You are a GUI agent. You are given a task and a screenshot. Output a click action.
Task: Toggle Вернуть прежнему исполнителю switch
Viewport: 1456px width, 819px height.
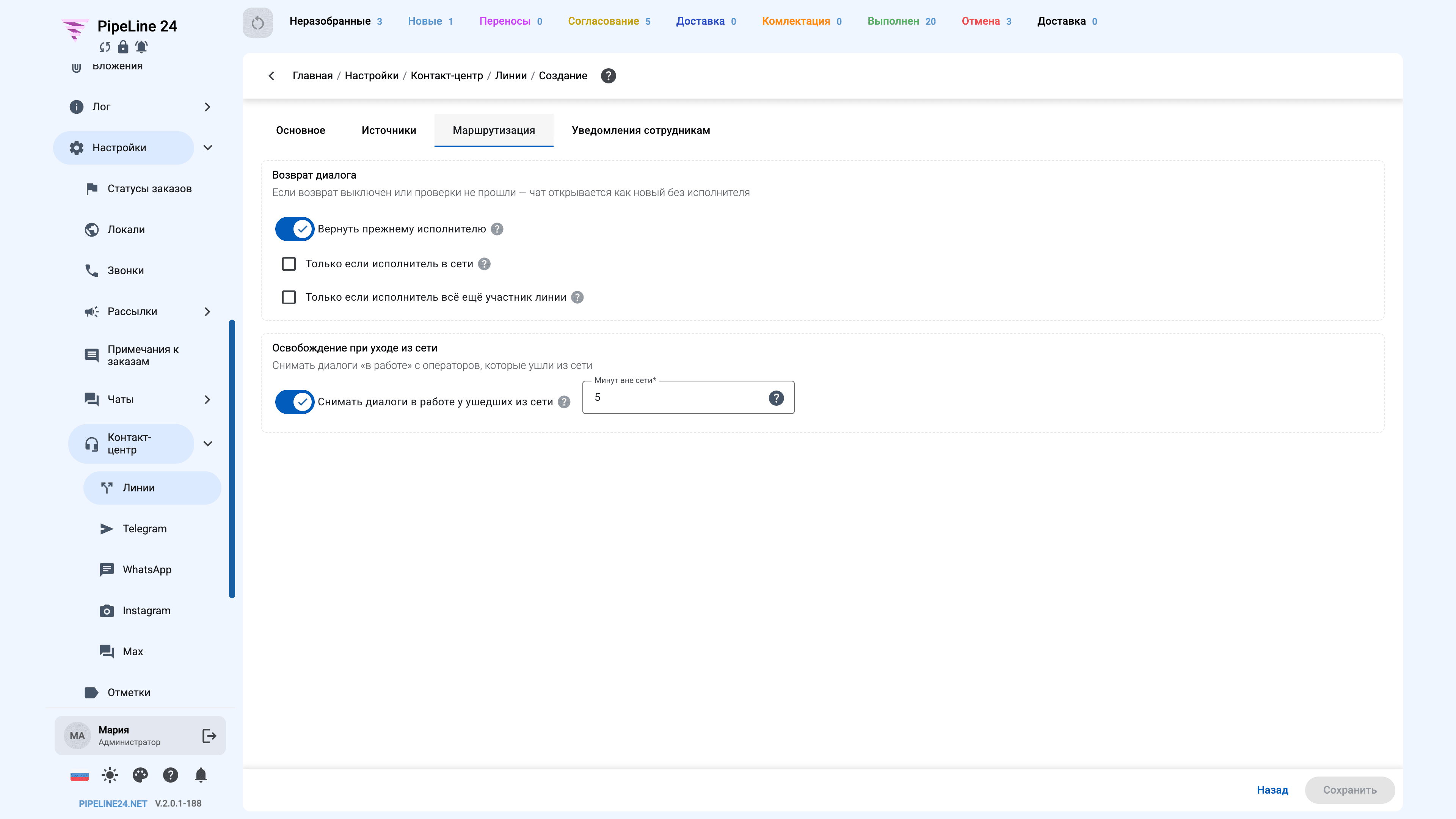click(x=295, y=229)
